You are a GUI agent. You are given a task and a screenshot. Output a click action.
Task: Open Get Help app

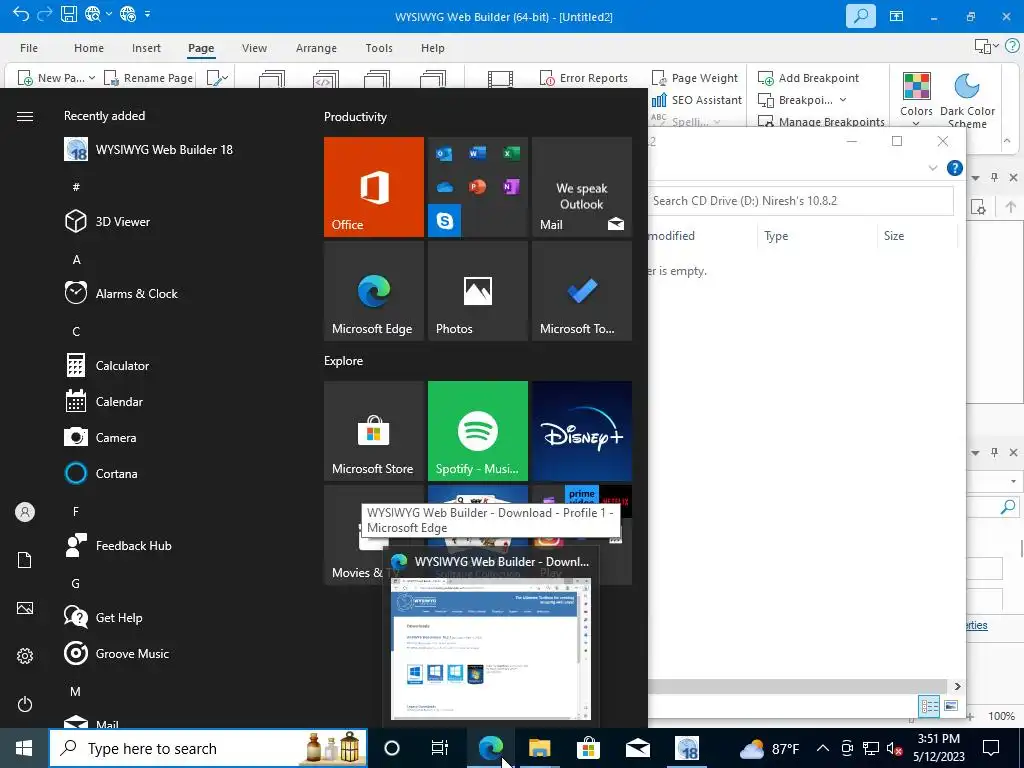pyautogui.click(x=103, y=617)
